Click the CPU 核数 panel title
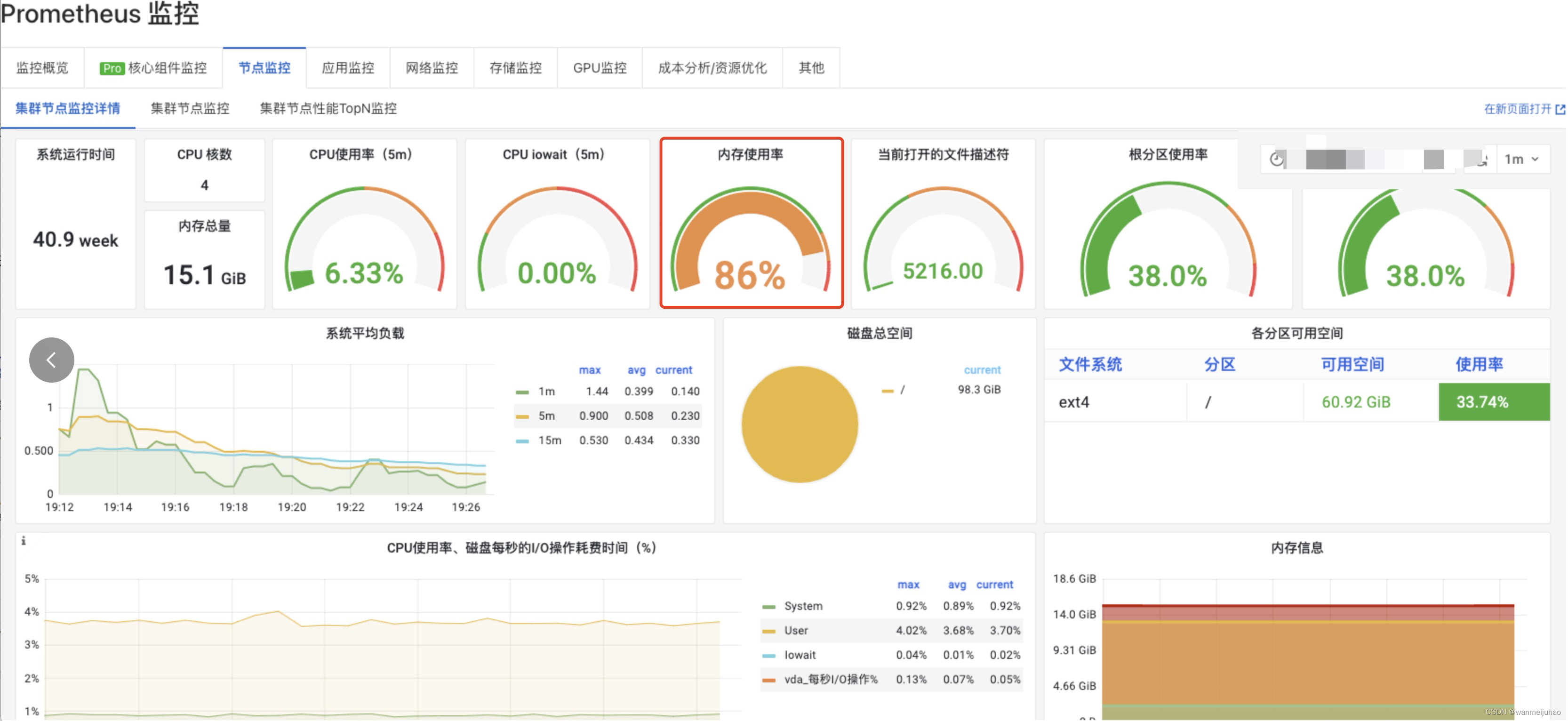The height and width of the screenshot is (721, 1568). [x=205, y=155]
